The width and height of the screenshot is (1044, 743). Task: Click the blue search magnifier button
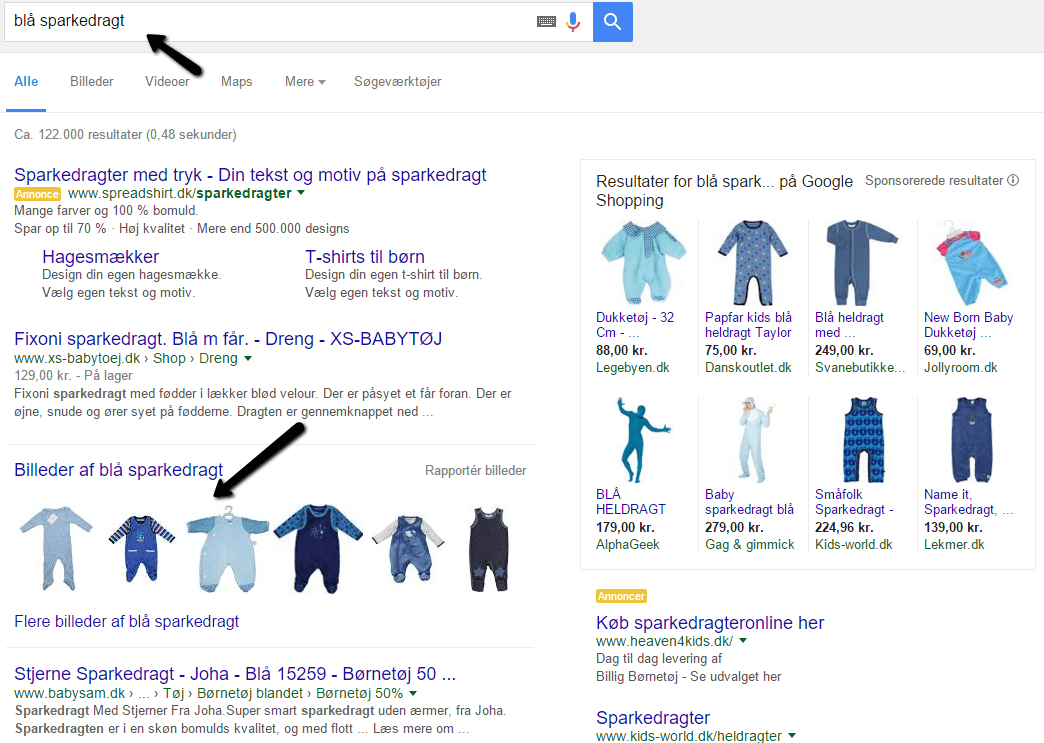pyautogui.click(x=613, y=22)
